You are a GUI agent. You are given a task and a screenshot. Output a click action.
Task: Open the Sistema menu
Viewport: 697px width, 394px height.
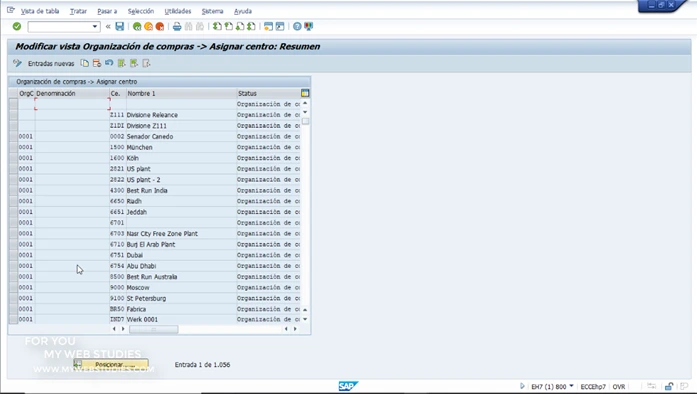(x=212, y=11)
